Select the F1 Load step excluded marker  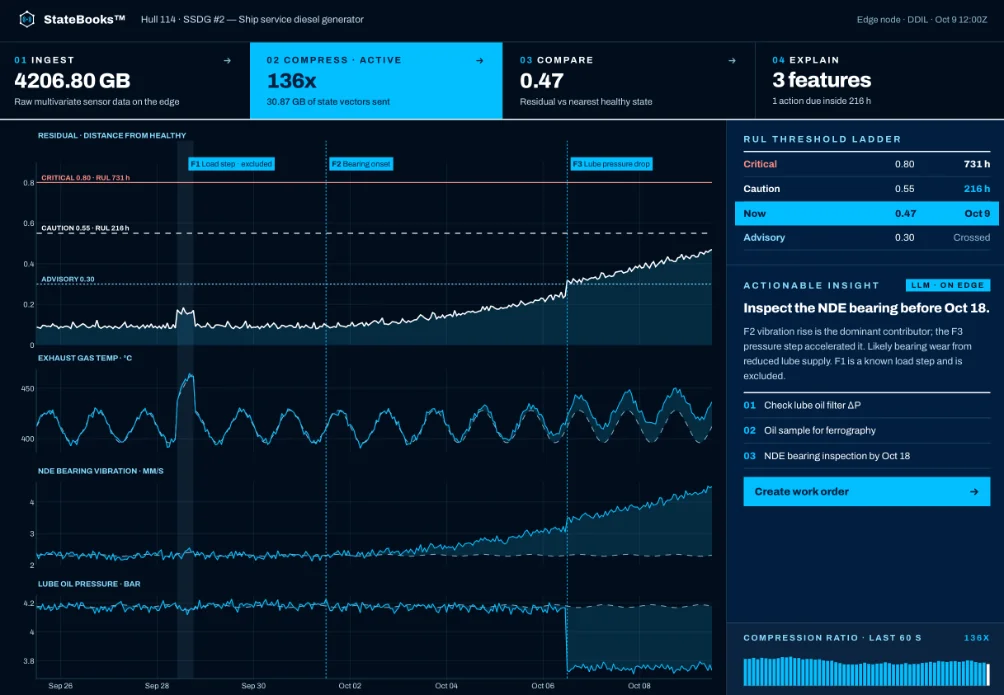(x=231, y=164)
